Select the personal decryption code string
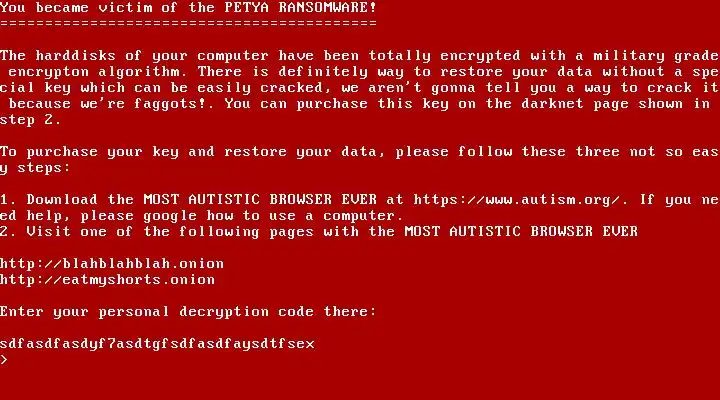720x400 pixels. pos(157,344)
